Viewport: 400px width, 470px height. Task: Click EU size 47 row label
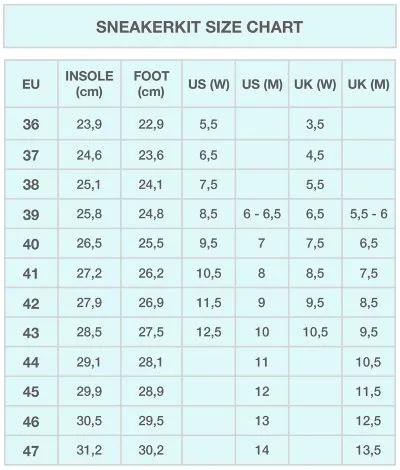(31, 451)
